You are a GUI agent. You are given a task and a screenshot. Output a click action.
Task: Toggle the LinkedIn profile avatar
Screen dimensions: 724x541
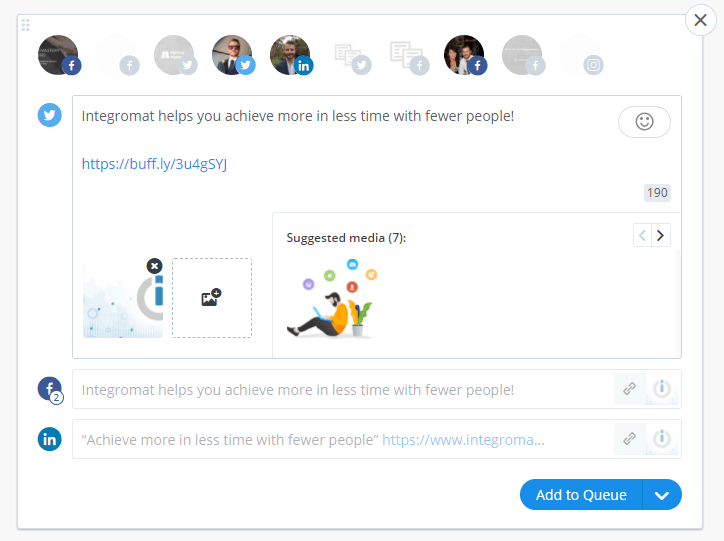(x=290, y=56)
